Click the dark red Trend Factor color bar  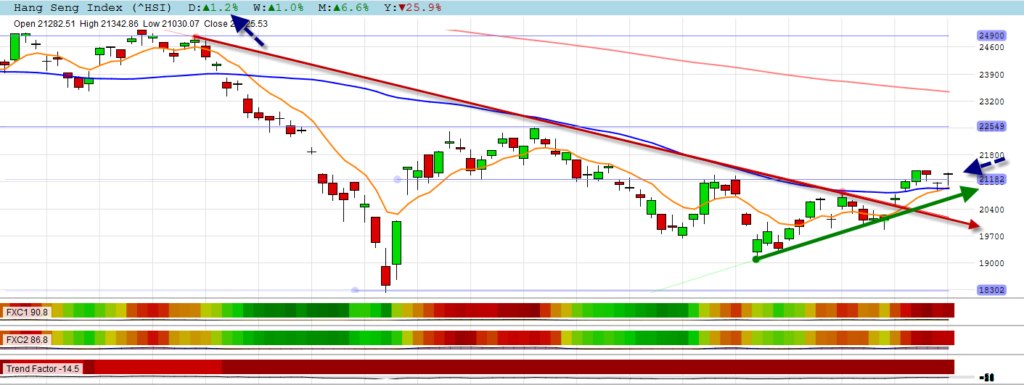pos(588,367)
